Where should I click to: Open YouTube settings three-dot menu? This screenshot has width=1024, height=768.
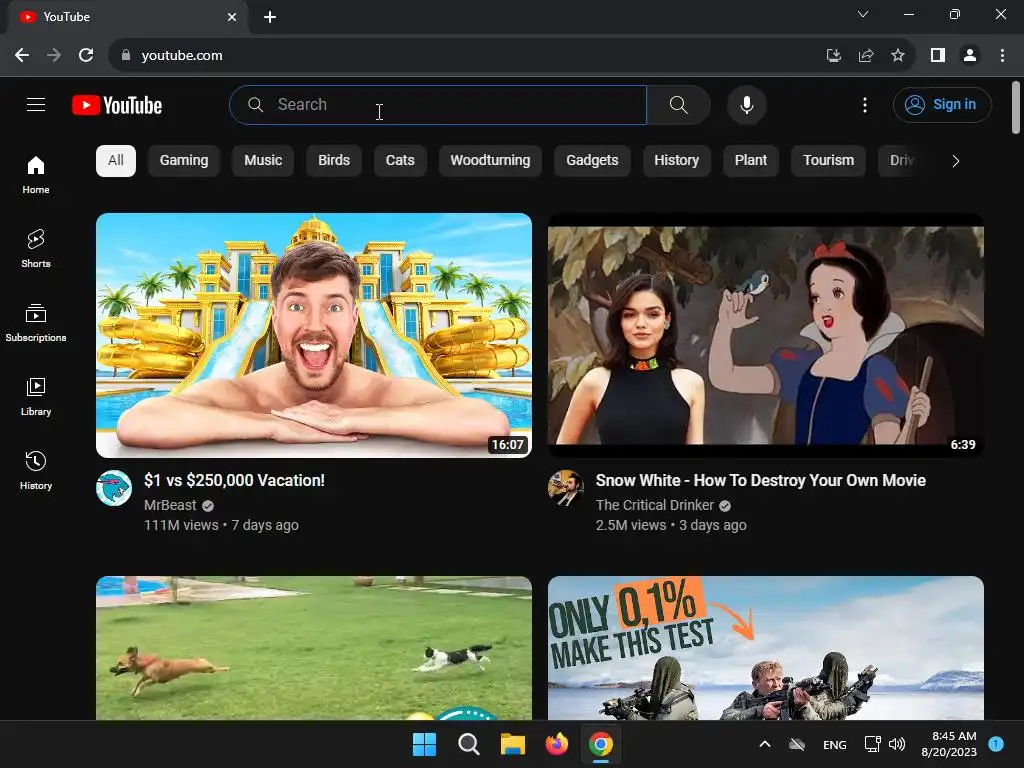(865, 104)
